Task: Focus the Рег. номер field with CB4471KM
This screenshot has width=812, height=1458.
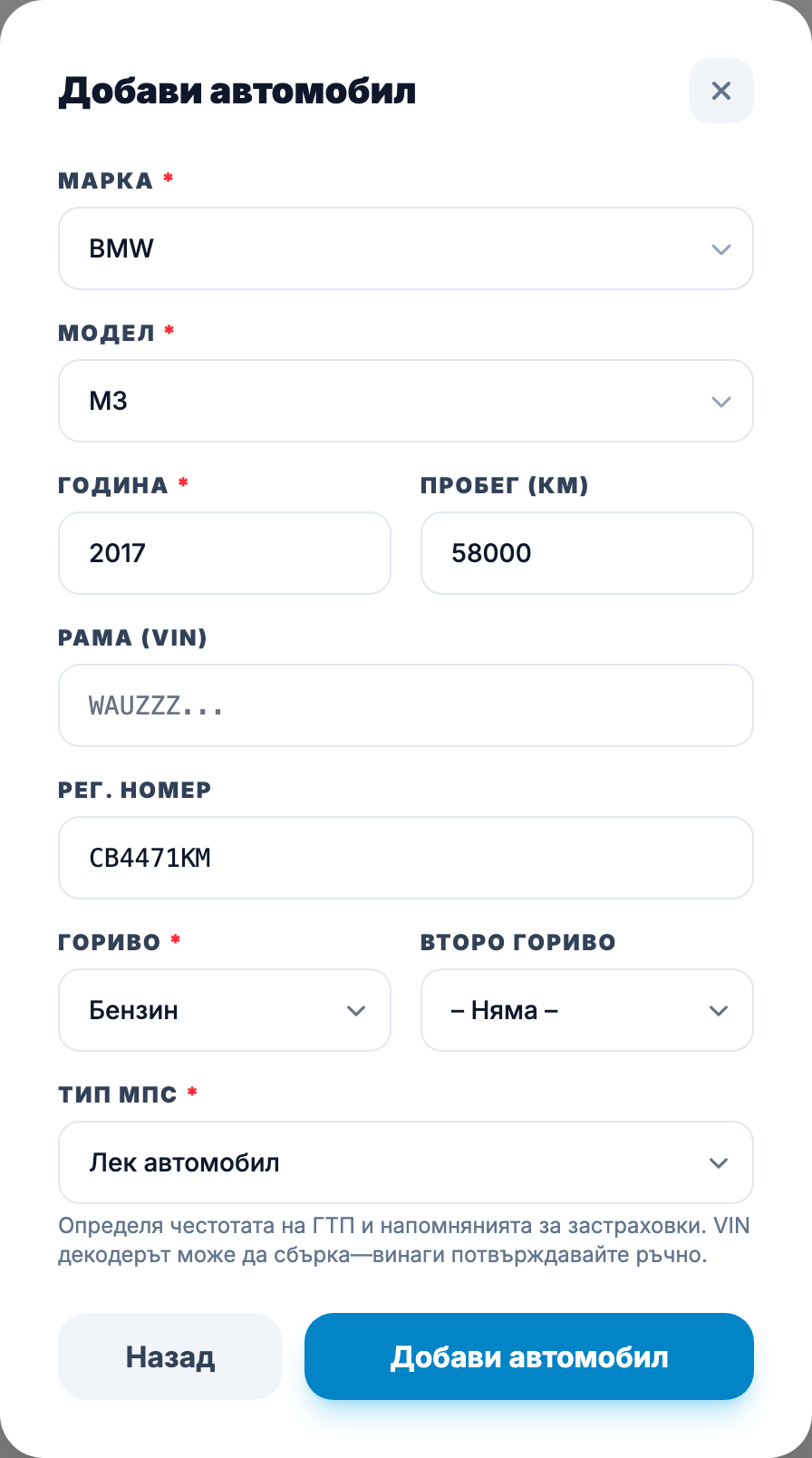Action: pos(406,858)
